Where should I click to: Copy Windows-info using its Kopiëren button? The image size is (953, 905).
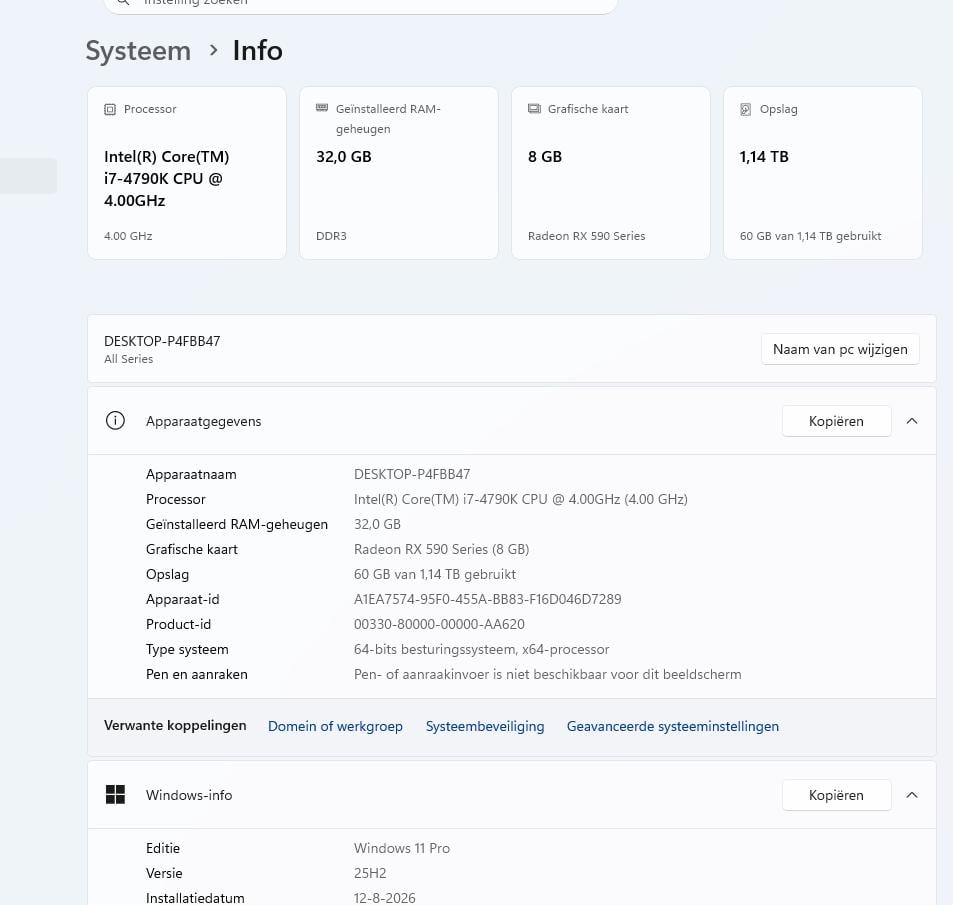click(x=836, y=794)
